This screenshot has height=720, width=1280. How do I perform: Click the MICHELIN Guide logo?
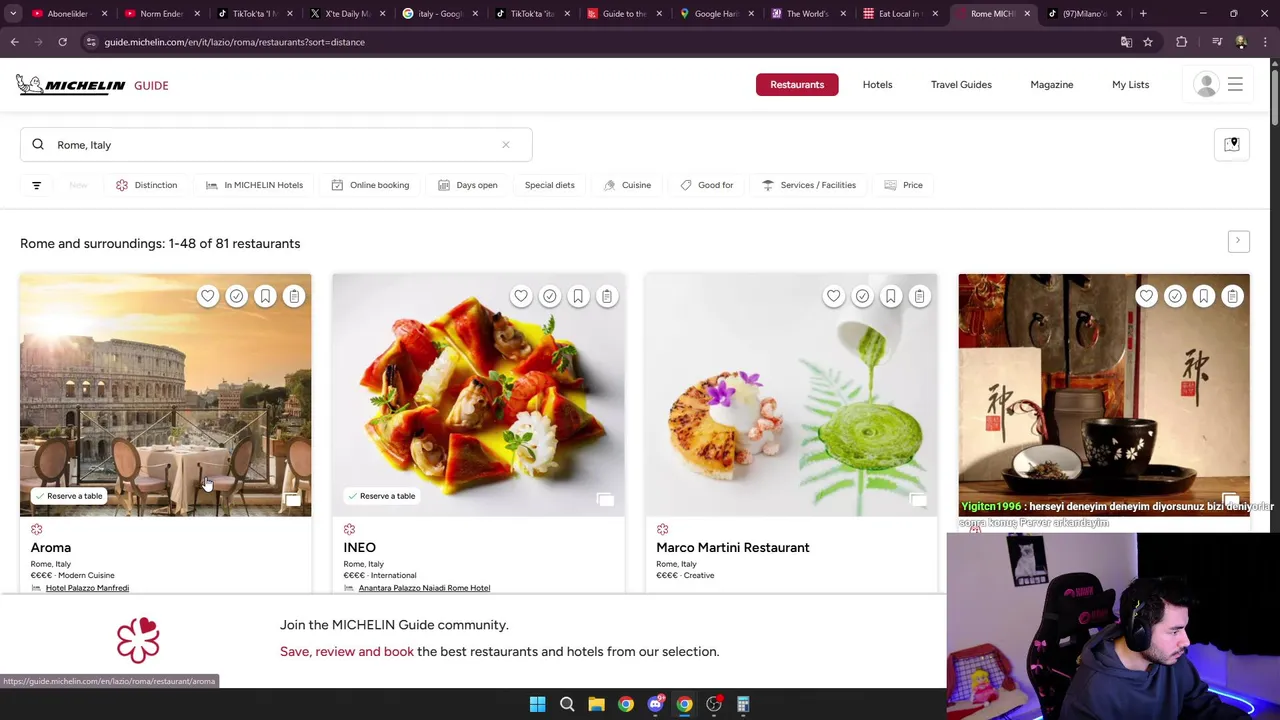pos(92,85)
